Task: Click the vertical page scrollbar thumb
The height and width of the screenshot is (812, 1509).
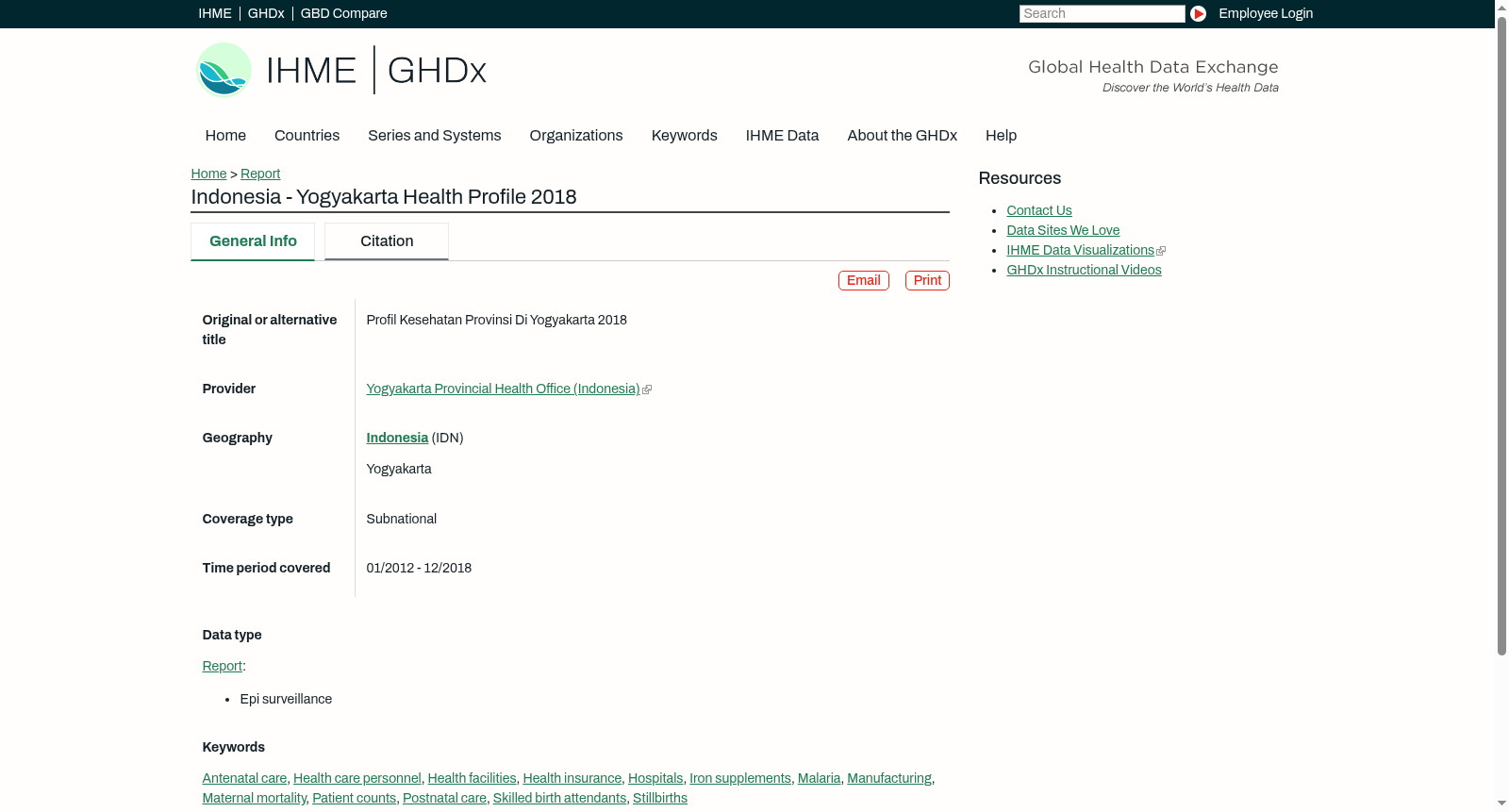Action: pos(1501,335)
